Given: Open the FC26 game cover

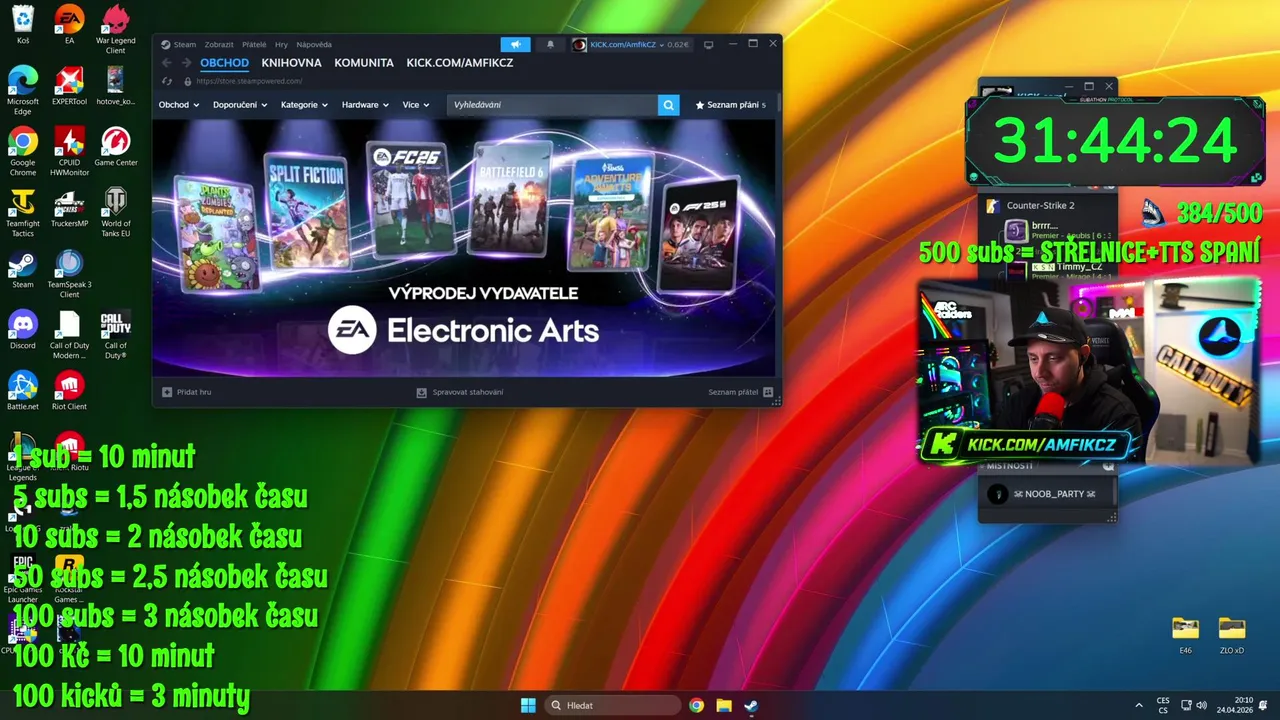Looking at the screenshot, I should tap(408, 199).
